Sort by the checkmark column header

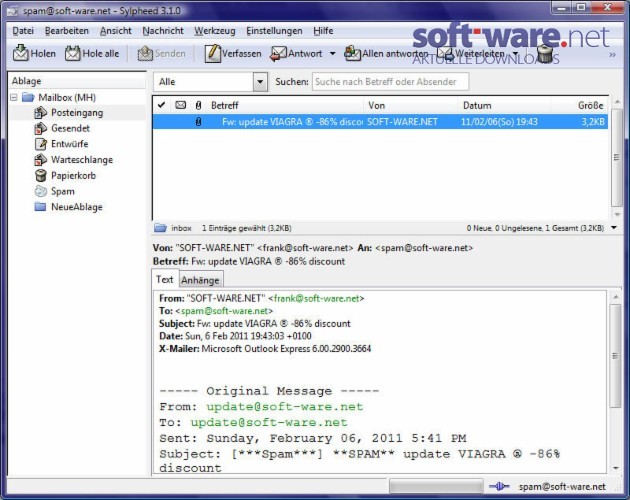tap(162, 105)
